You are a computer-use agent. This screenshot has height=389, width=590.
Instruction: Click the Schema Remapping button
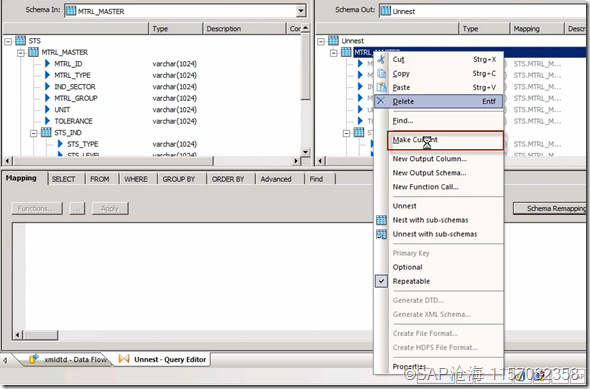click(550, 208)
